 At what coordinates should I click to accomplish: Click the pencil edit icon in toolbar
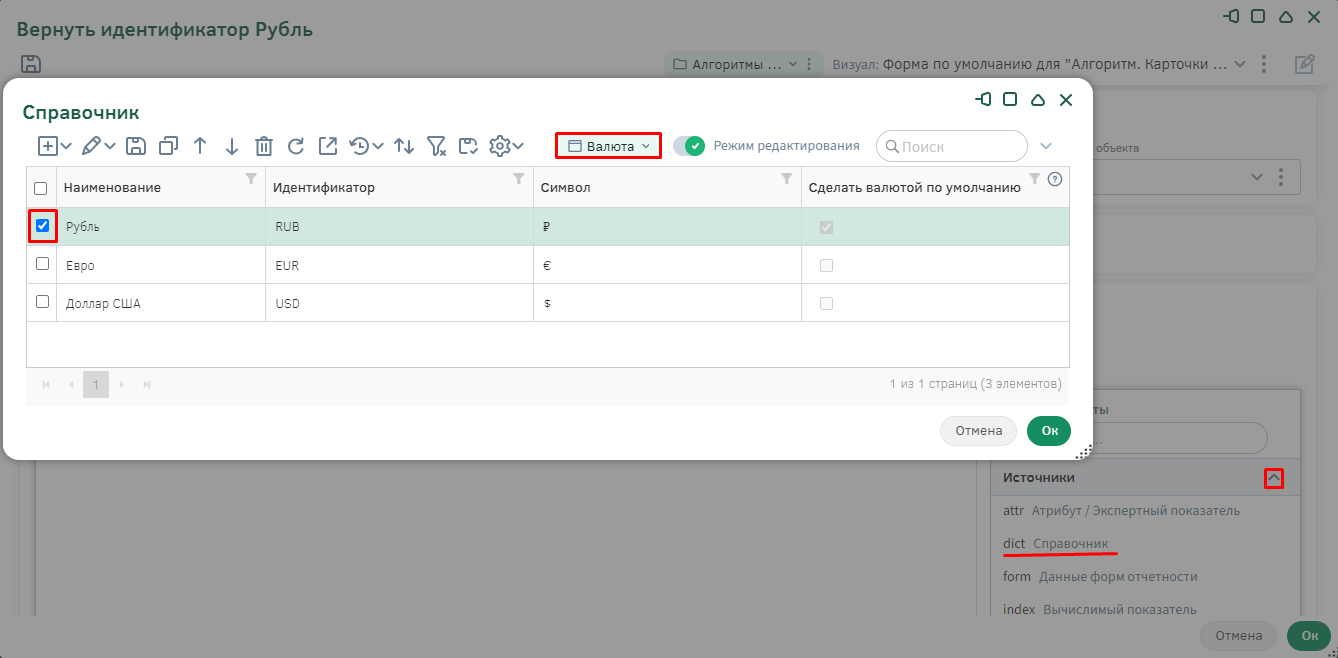coord(91,146)
